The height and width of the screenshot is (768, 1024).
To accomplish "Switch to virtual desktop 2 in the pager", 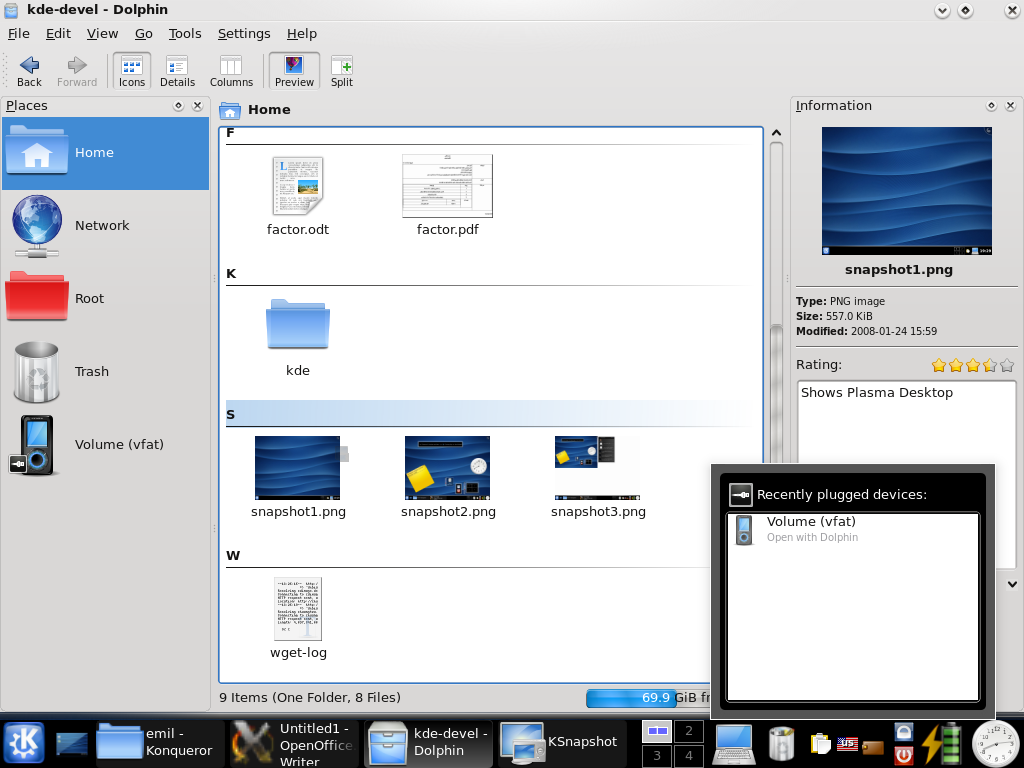I will pos(688,731).
